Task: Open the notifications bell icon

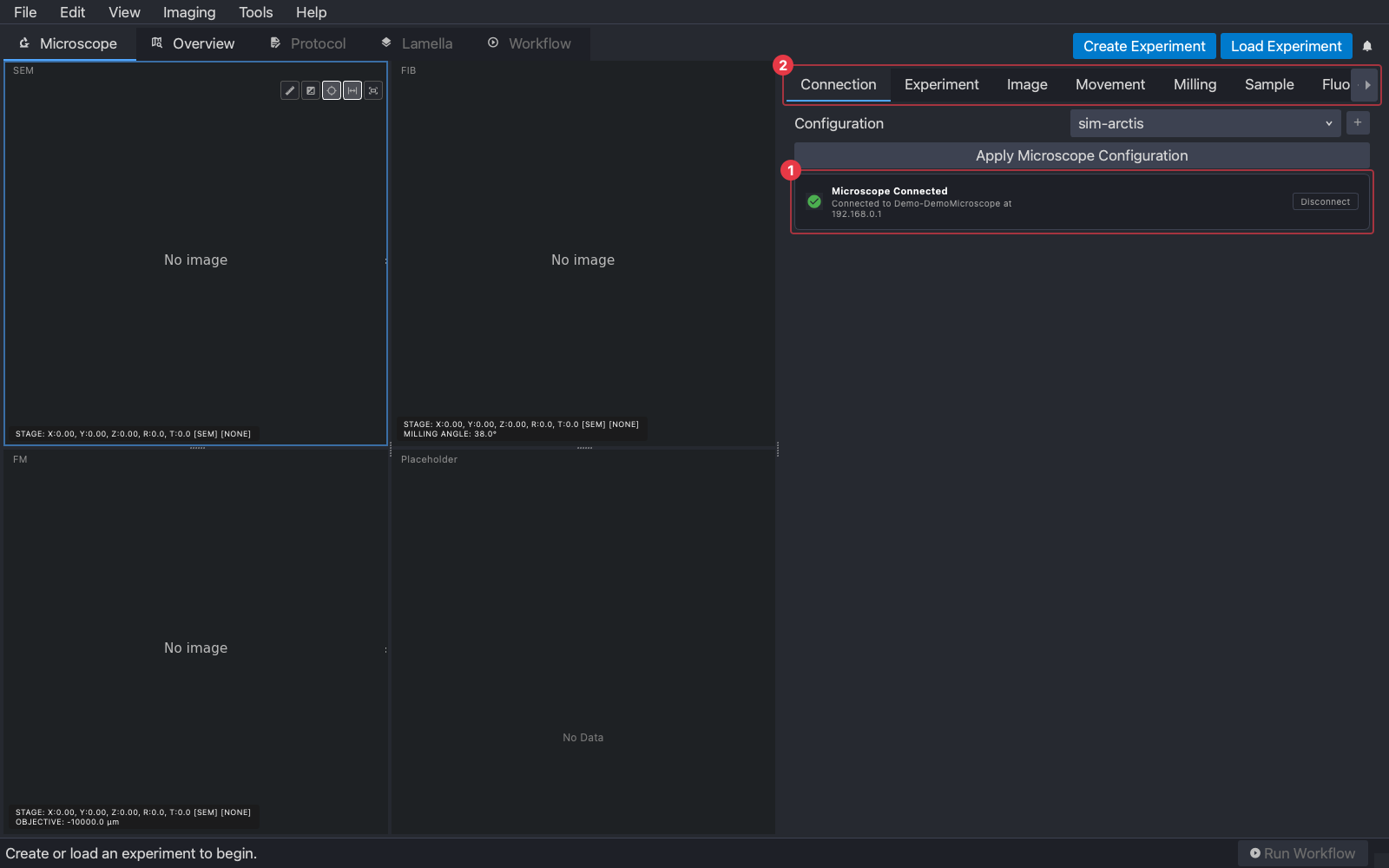Action: [x=1367, y=46]
